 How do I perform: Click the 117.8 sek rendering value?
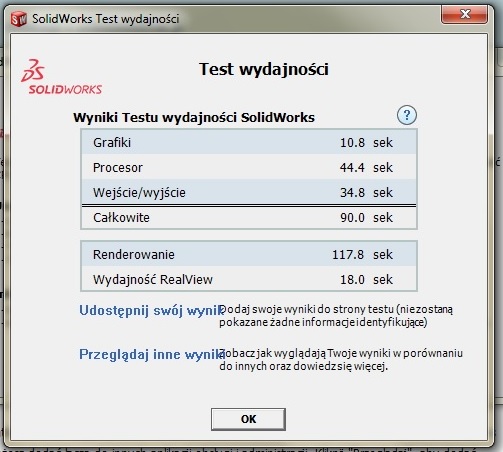click(x=362, y=254)
